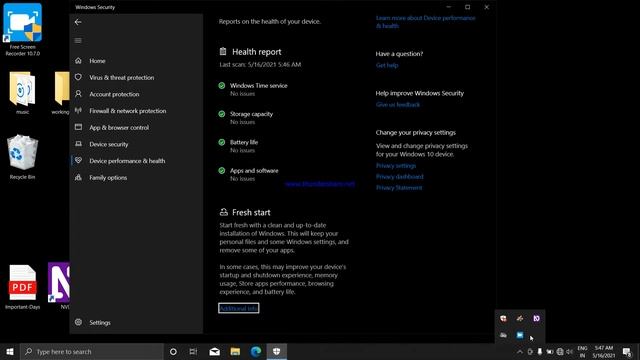This screenshot has height=360, width=640.
Task: Click the Additional info link
Action: 238,308
